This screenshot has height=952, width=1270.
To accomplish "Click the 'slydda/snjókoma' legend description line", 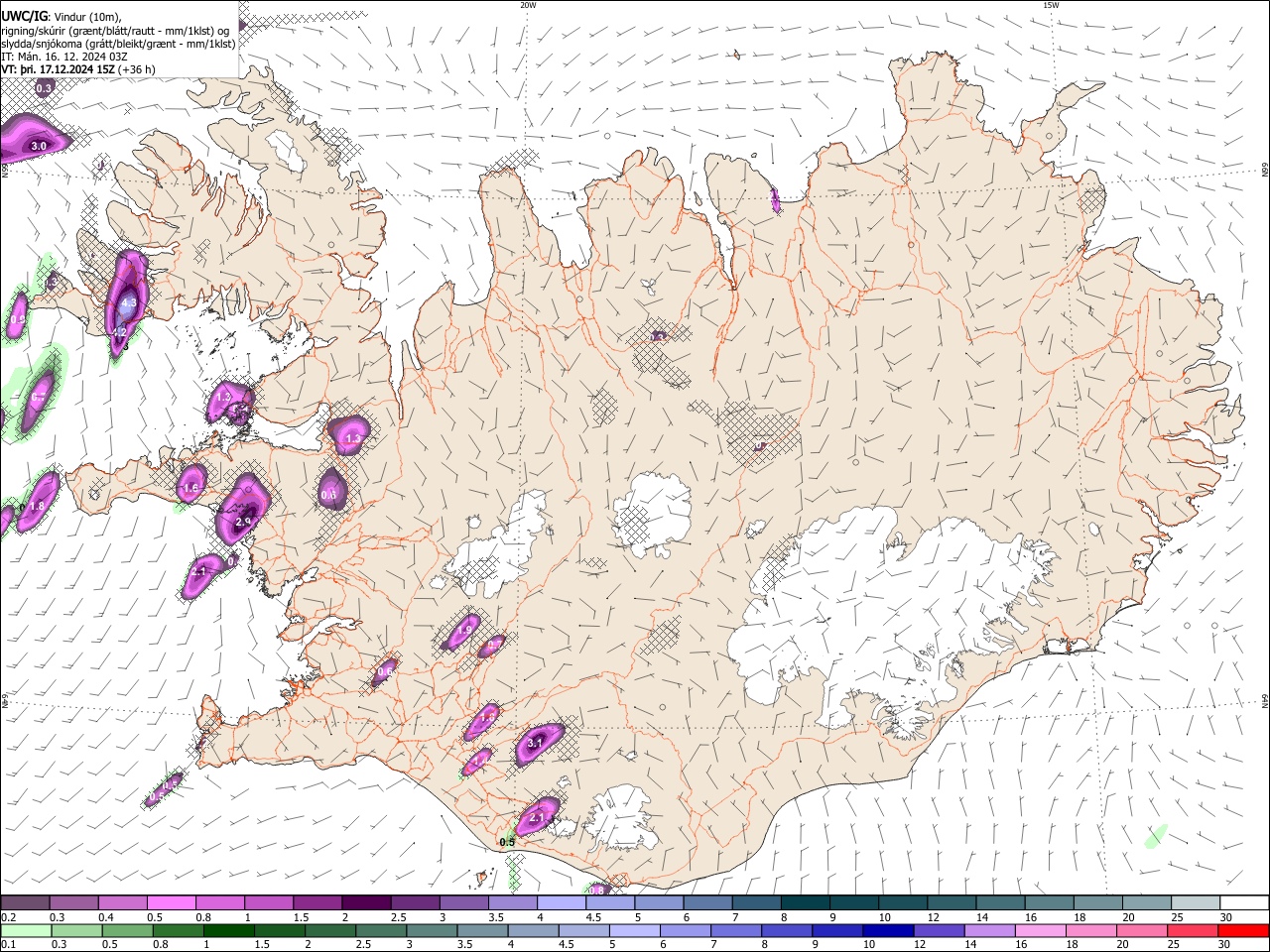I will point(118,43).
